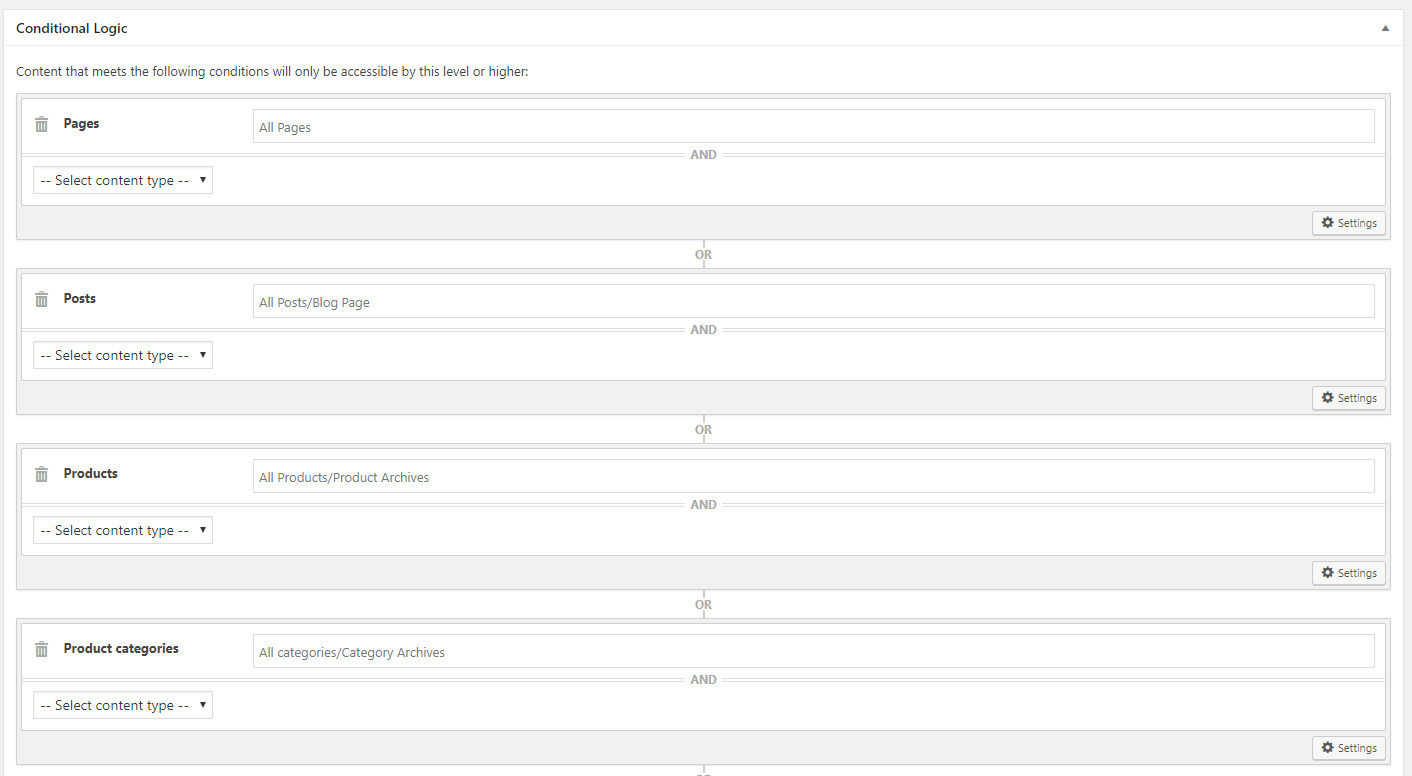The height and width of the screenshot is (776, 1412).
Task: Collapse the Conditional Logic panel arrow
Action: click(1385, 28)
